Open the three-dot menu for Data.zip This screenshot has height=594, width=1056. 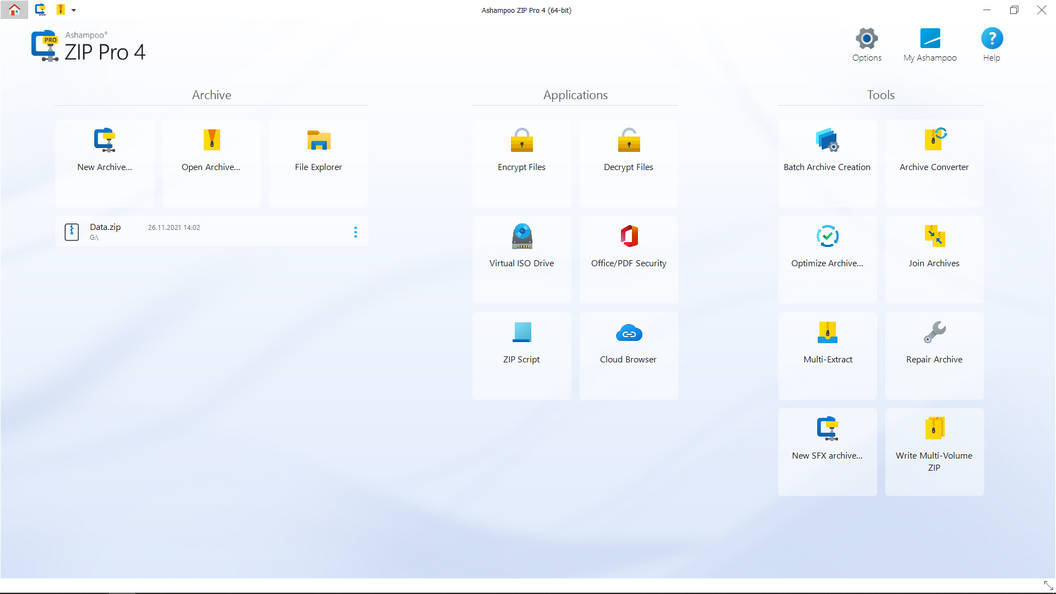click(355, 232)
